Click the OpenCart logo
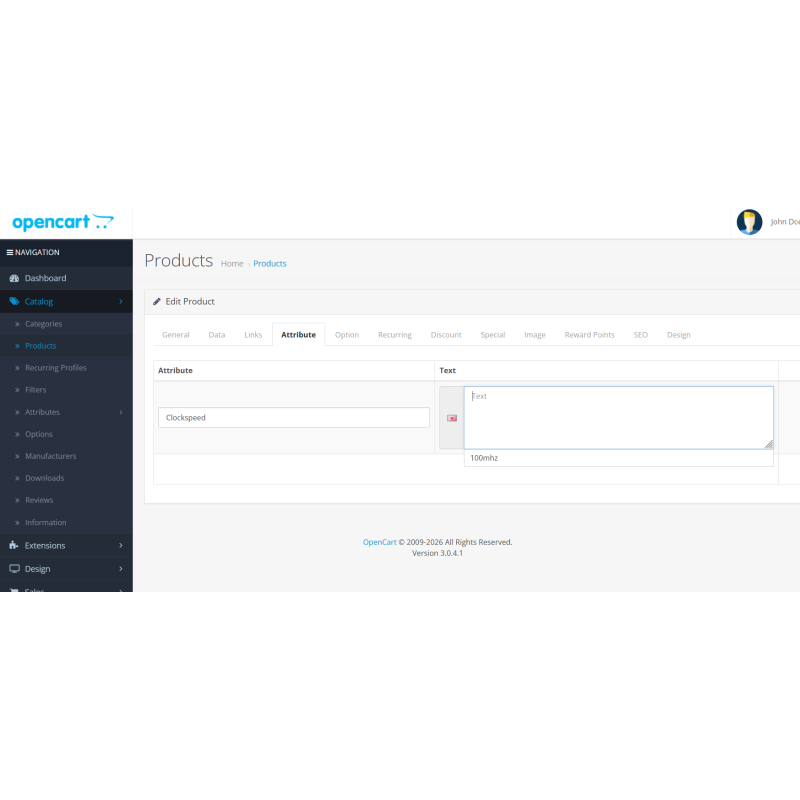Image resolution: width=800 pixels, height=800 pixels. (62, 223)
